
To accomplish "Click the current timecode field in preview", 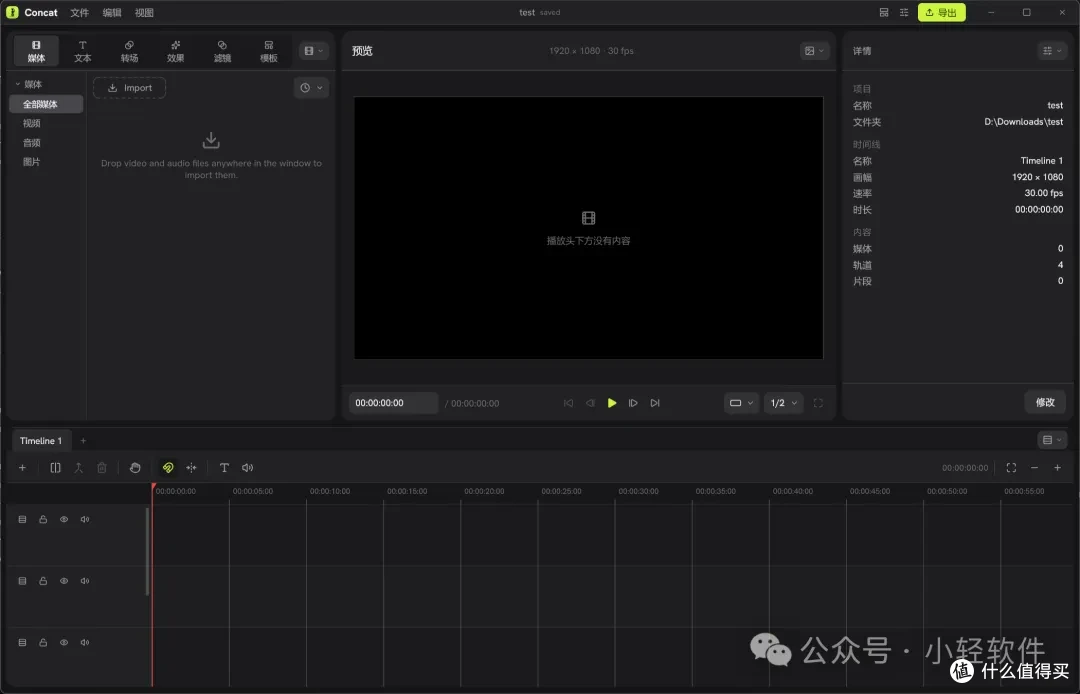I will click(x=393, y=403).
